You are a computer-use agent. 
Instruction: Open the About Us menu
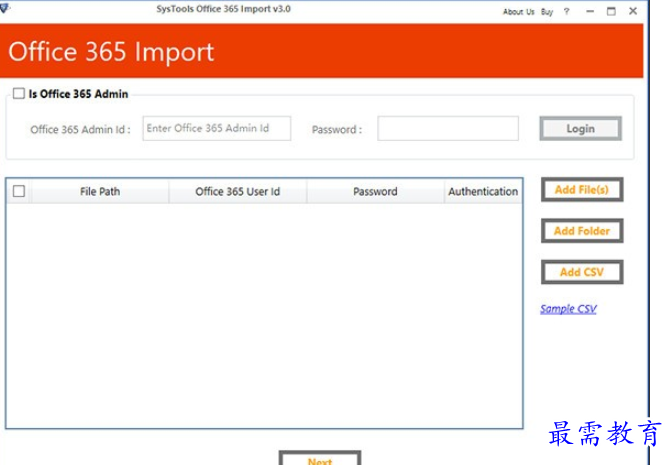[x=518, y=12]
